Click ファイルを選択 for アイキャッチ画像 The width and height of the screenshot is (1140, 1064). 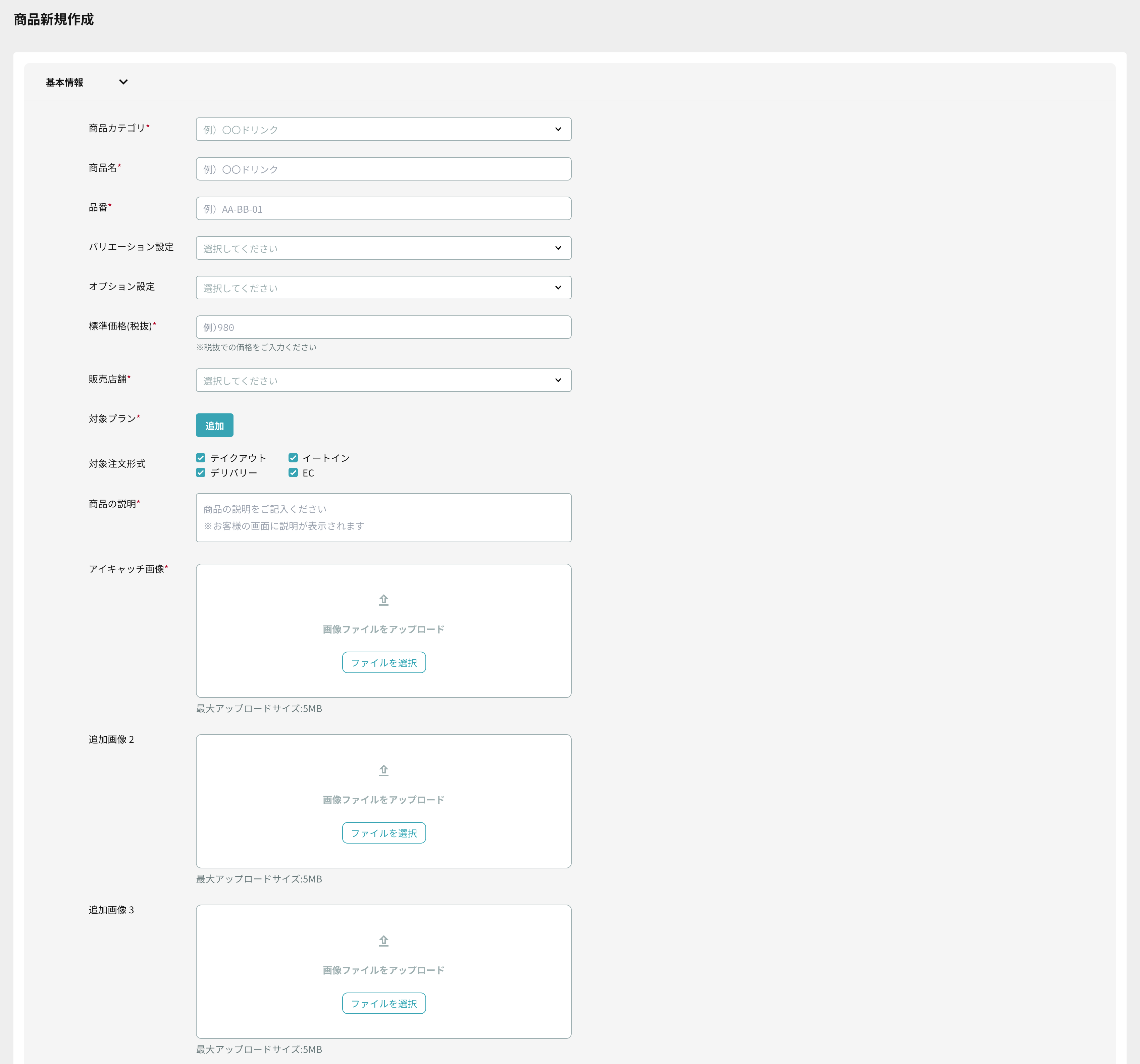[383, 662]
